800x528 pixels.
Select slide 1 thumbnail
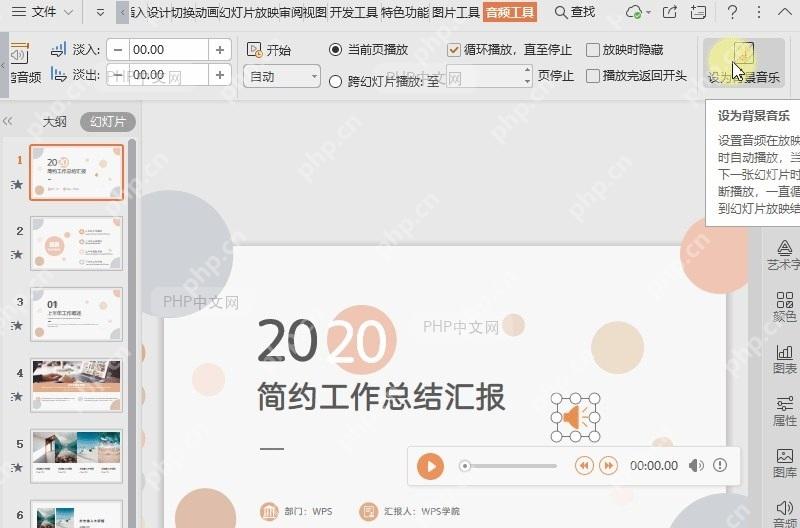[77, 172]
